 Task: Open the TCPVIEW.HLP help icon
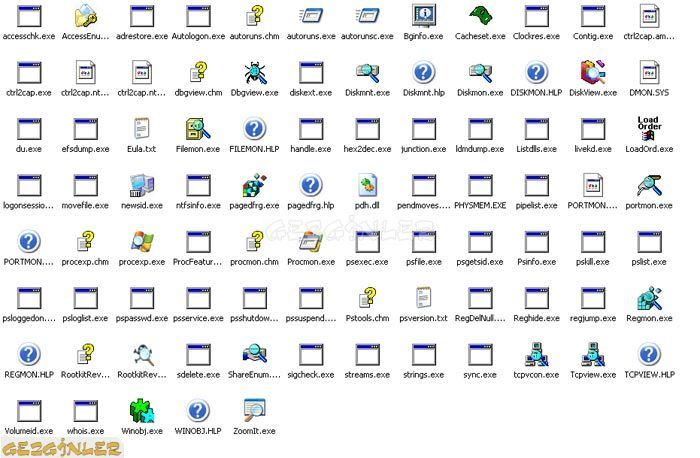(649, 354)
